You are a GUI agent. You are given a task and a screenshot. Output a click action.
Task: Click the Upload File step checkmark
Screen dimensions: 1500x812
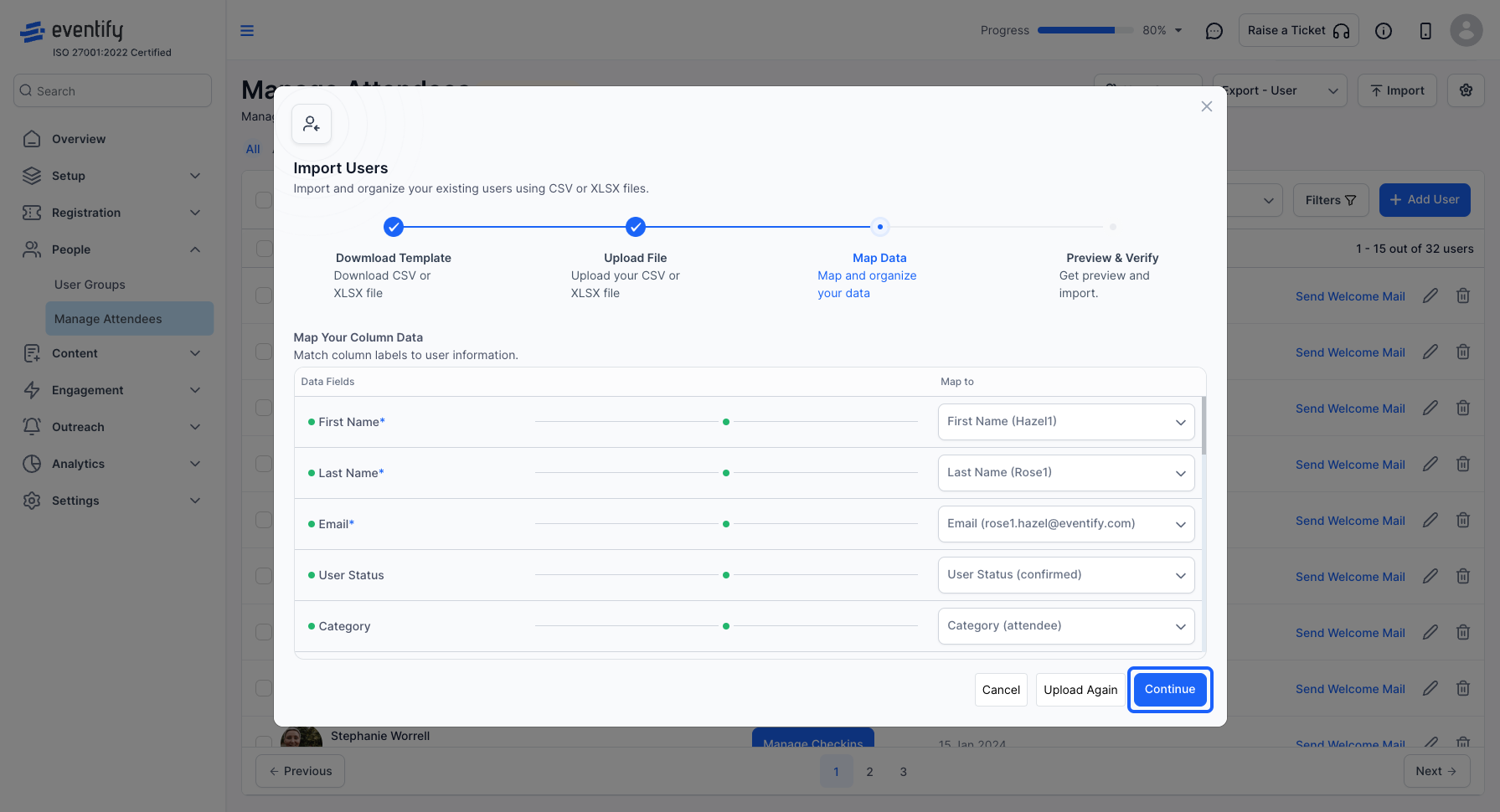636,227
